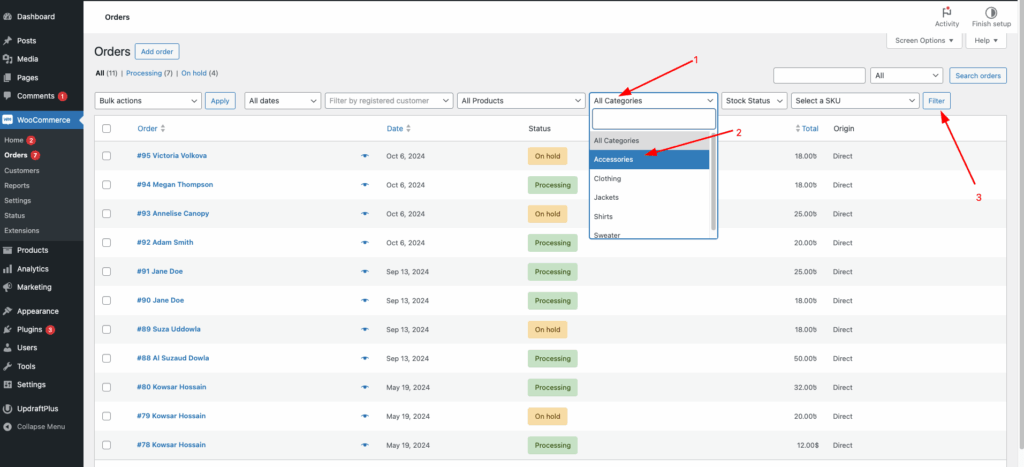Click the category dropdown list scrollbar
The width and height of the screenshot is (1024, 467).
713,181
